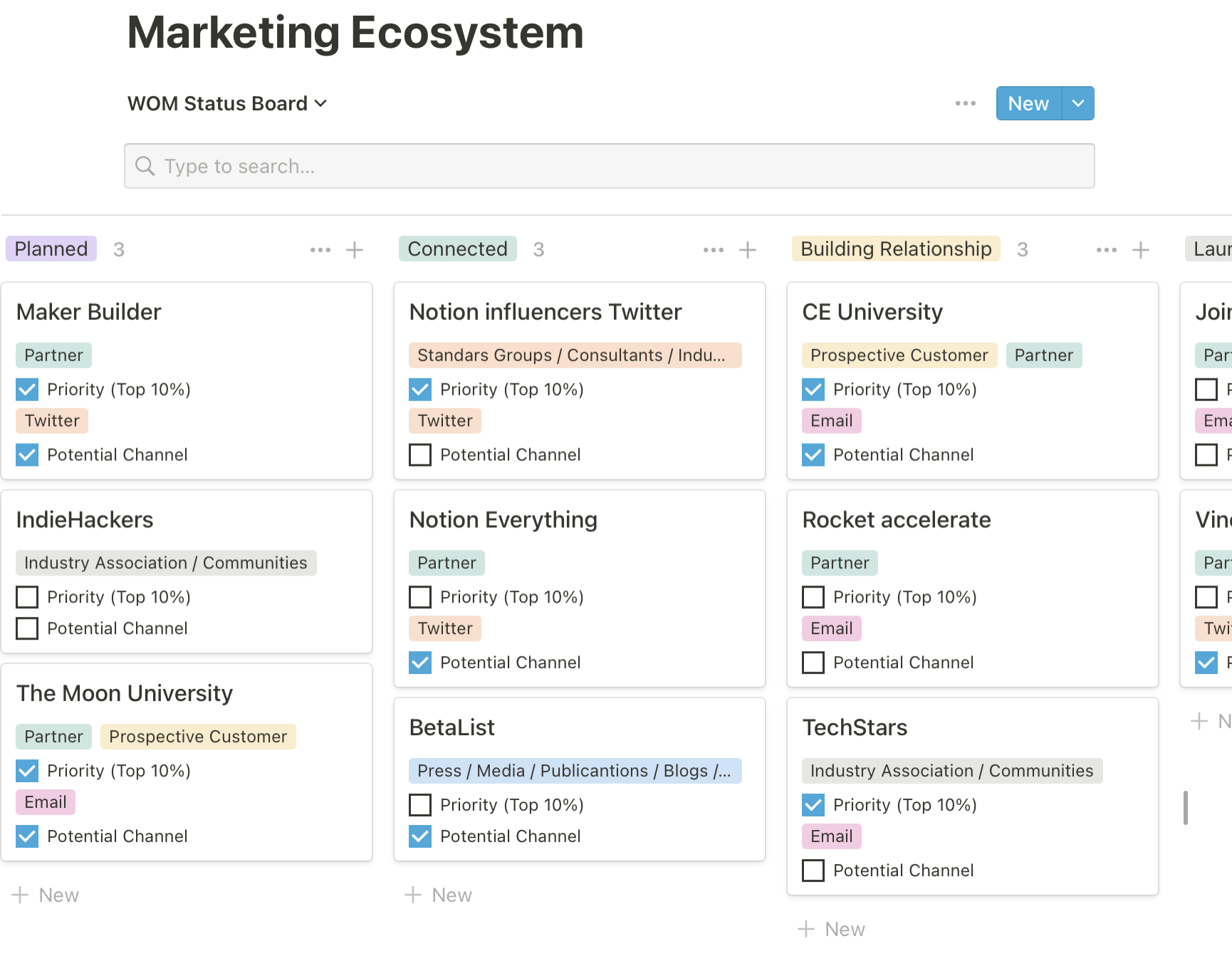Check Potential Channel on Notion influencers Twitter
The height and width of the screenshot is (961, 1232).
420,454
